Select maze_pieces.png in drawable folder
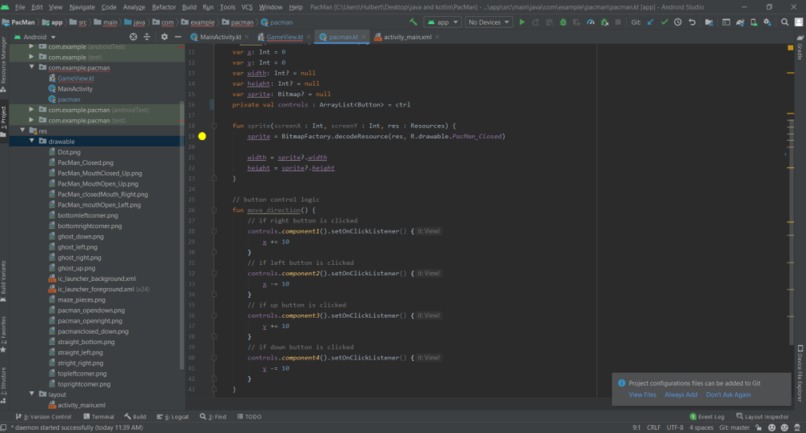Screen dimensions: 806x433 [x=81, y=299]
